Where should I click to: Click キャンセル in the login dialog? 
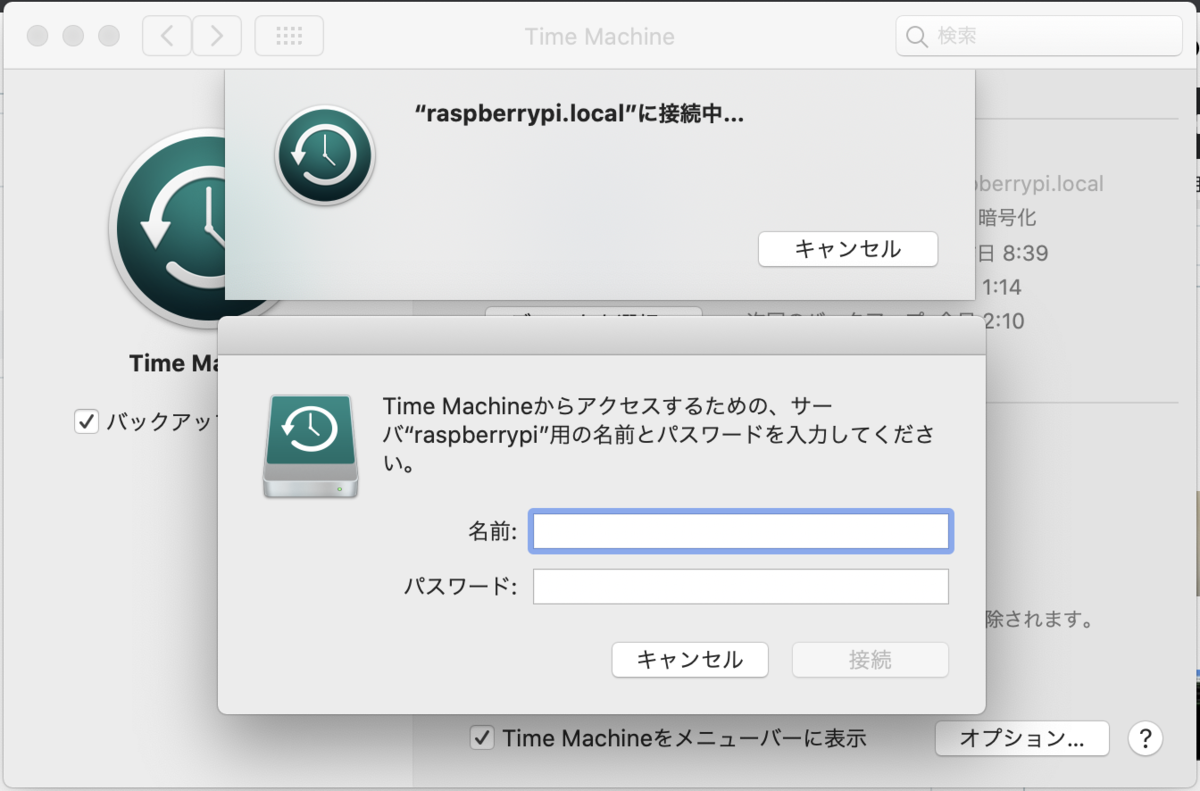(x=690, y=660)
